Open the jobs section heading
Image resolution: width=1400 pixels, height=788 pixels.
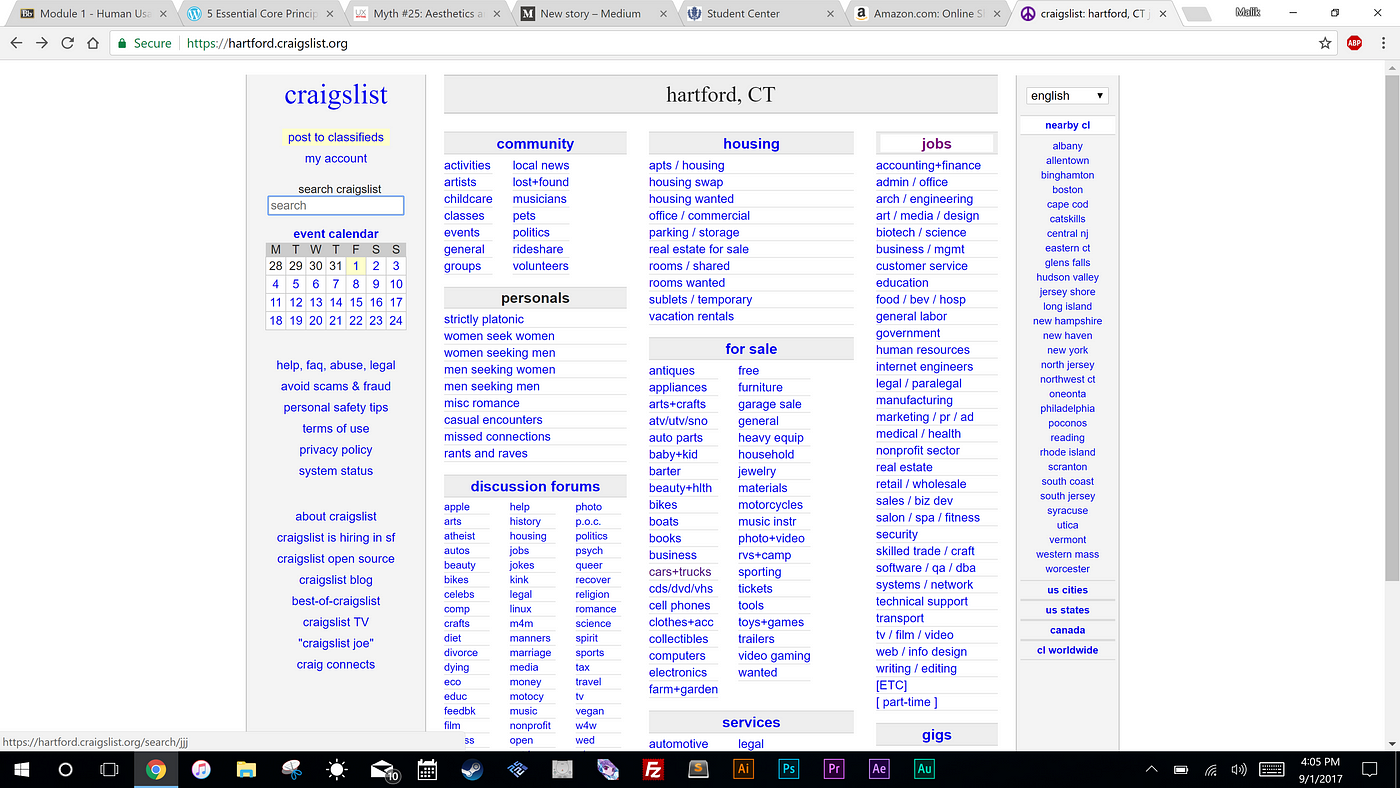(936, 143)
